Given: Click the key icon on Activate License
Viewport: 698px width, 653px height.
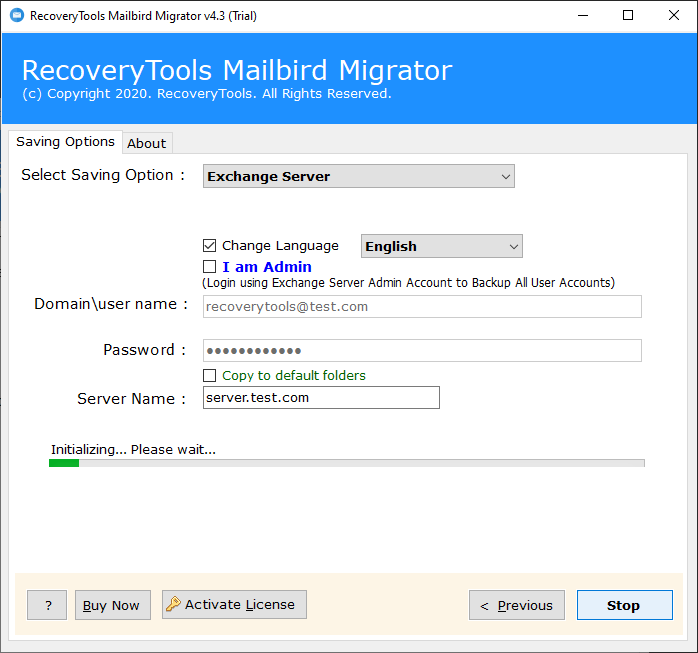Looking at the screenshot, I should [x=173, y=604].
